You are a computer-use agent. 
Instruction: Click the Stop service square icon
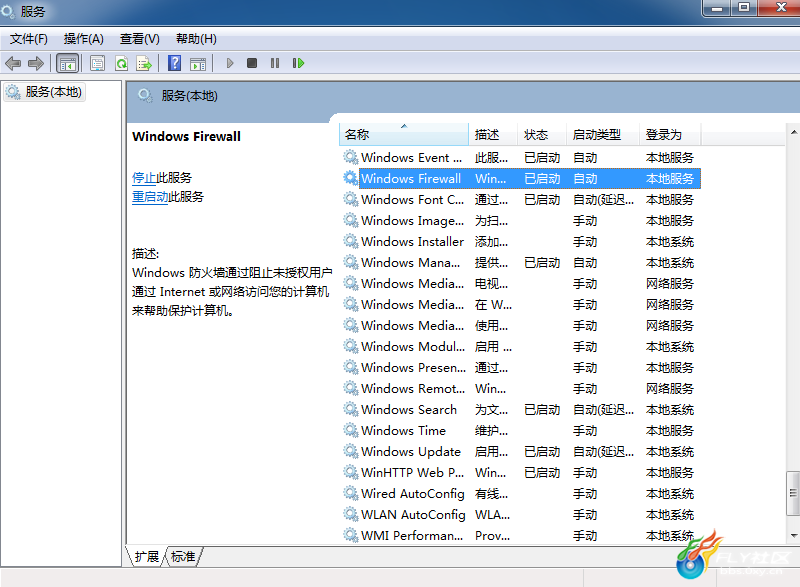[252, 63]
